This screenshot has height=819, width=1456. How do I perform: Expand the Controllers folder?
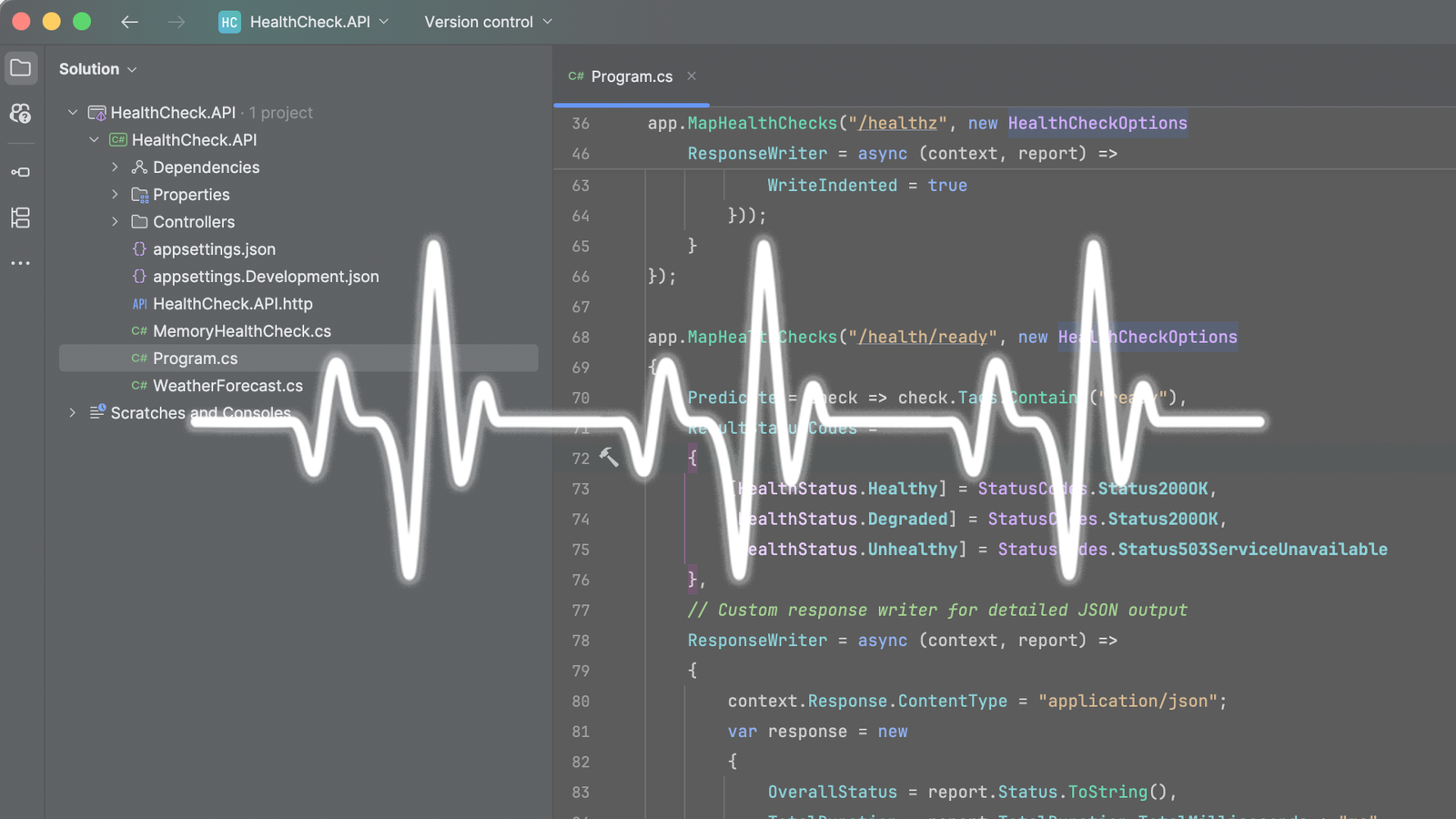point(116,222)
